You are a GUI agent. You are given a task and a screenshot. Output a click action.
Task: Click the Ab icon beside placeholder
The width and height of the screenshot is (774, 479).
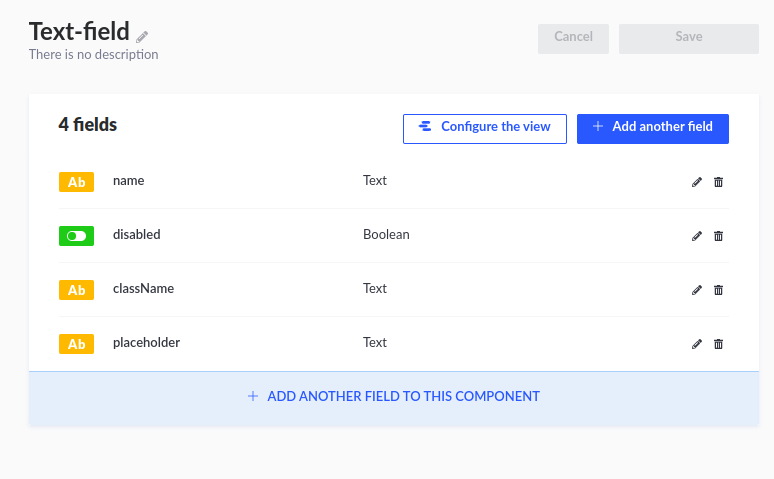tap(77, 344)
